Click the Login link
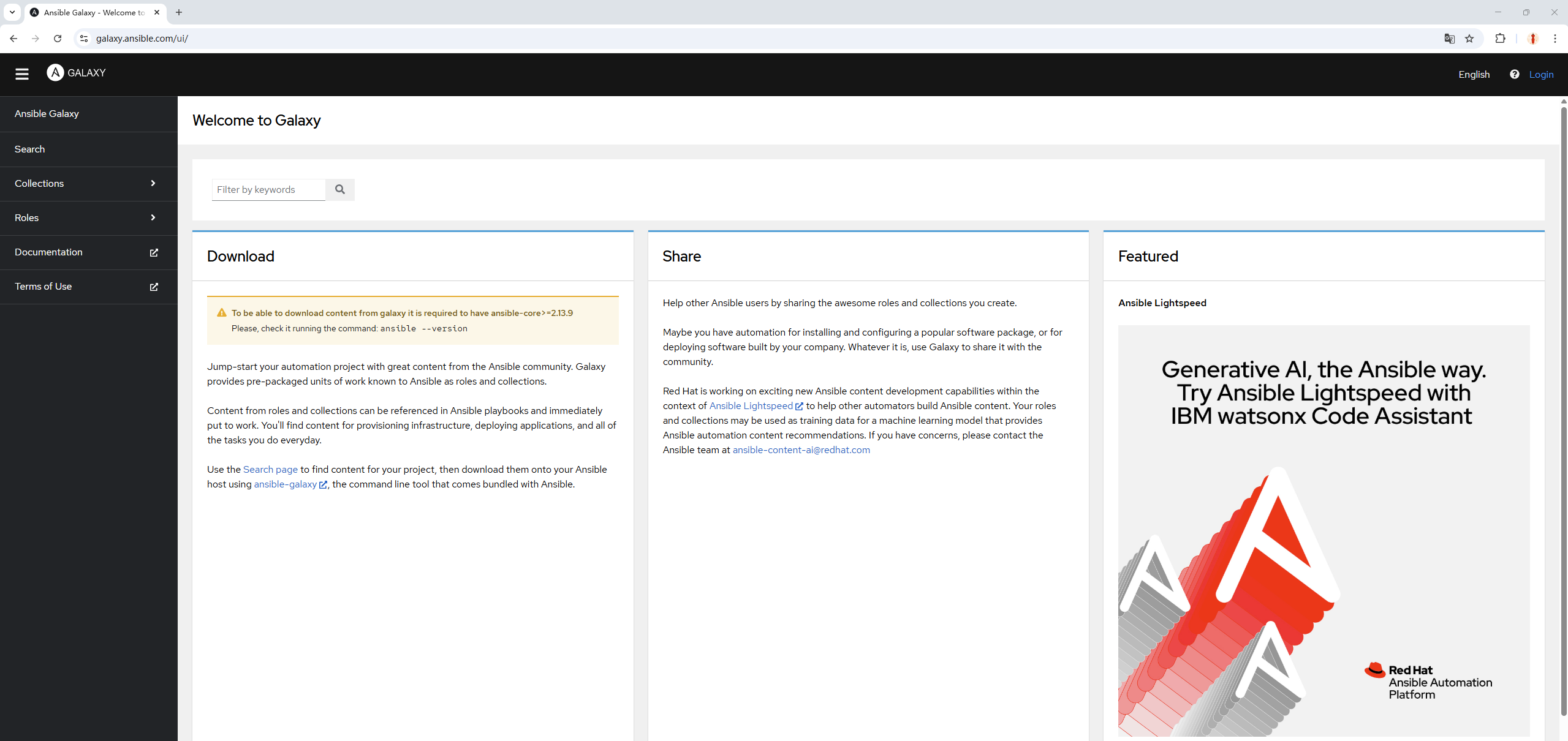 (x=1541, y=74)
